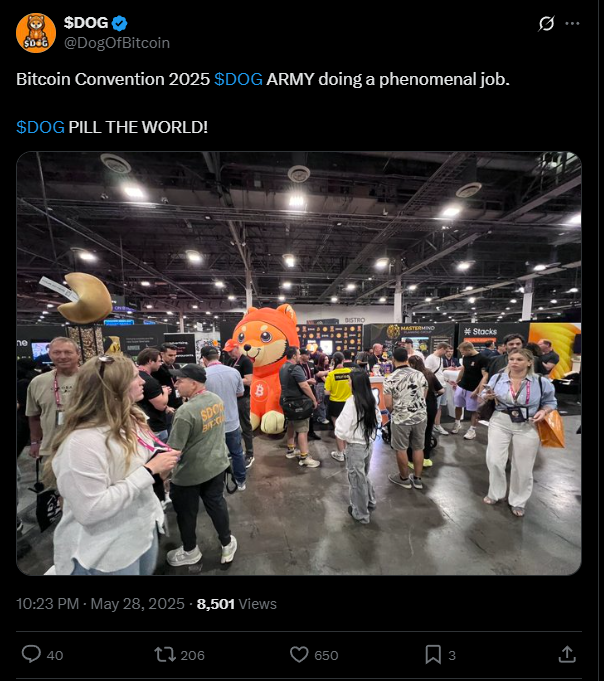This screenshot has width=604, height=681.
Task: Click the $DOG display name
Action: (x=86, y=23)
